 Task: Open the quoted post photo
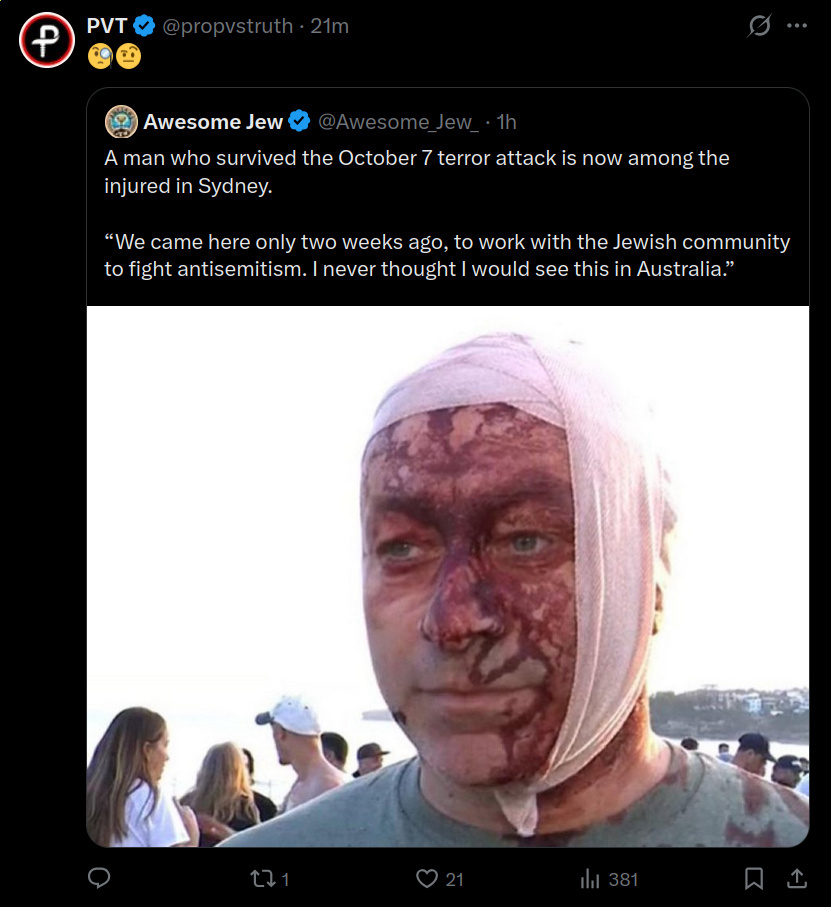pos(447,576)
